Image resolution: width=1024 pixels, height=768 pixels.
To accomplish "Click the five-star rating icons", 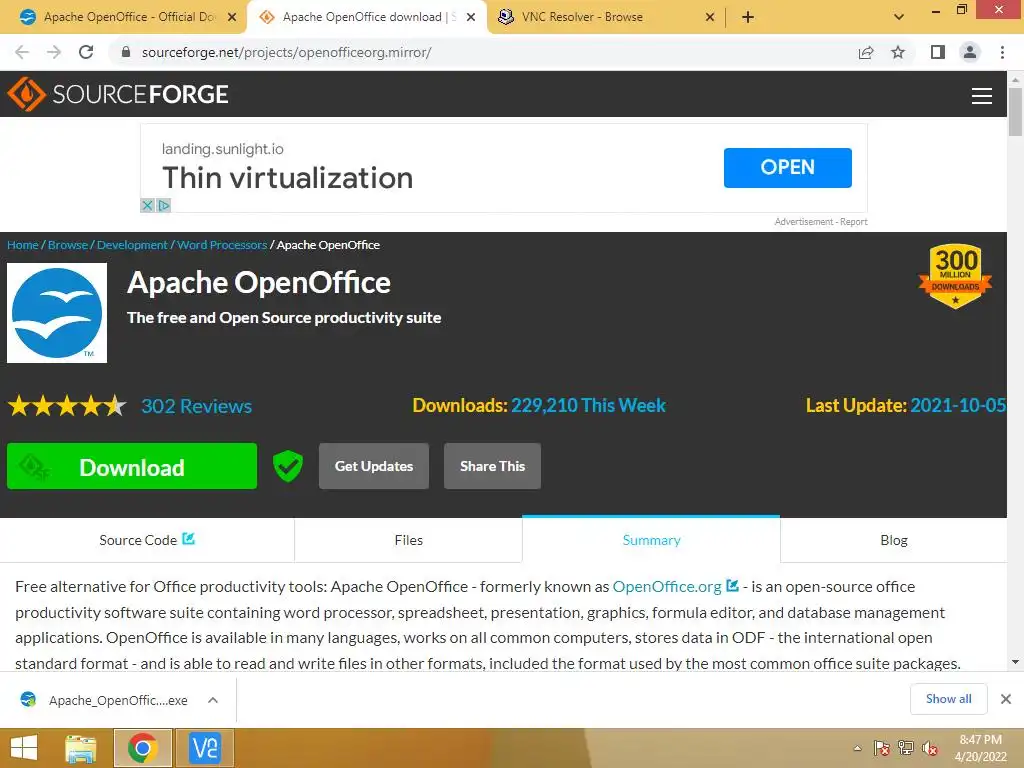I will click(x=67, y=406).
